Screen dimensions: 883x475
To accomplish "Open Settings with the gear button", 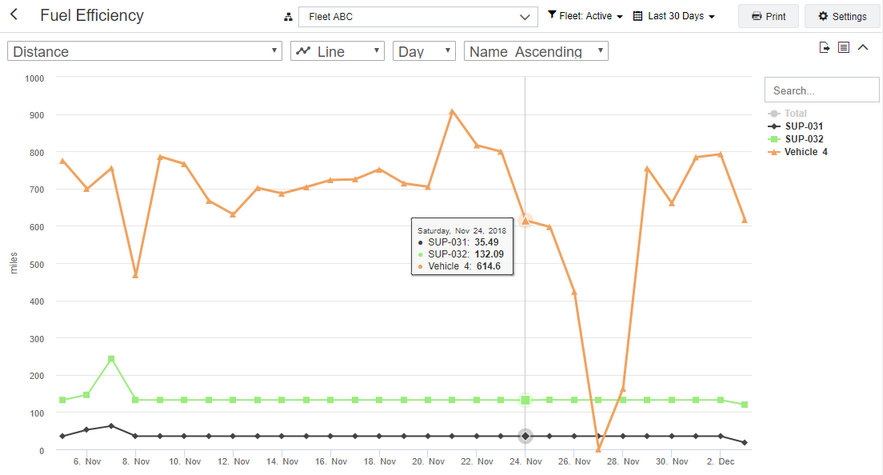I will [842, 16].
